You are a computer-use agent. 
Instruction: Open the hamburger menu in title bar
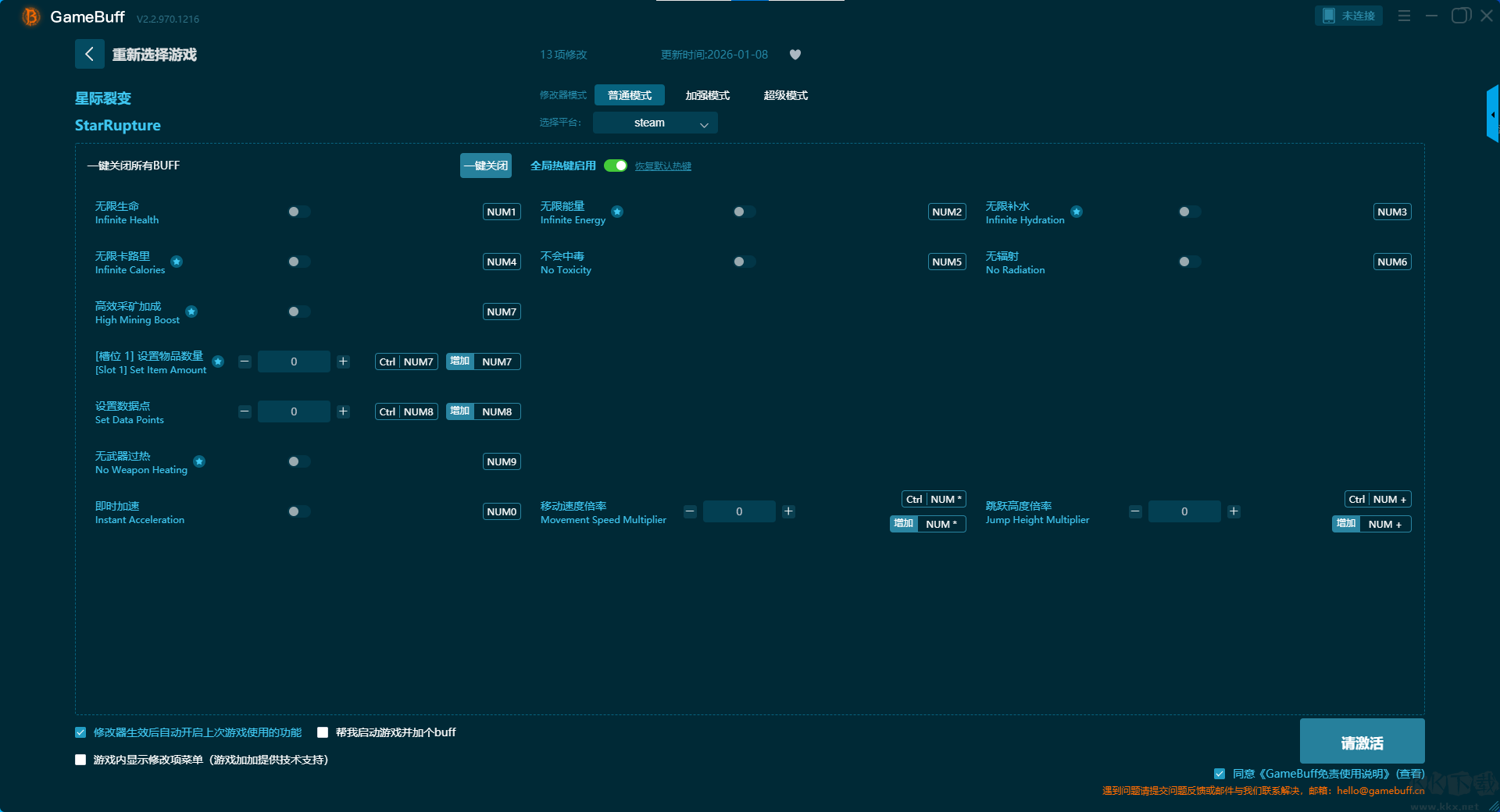1404,16
